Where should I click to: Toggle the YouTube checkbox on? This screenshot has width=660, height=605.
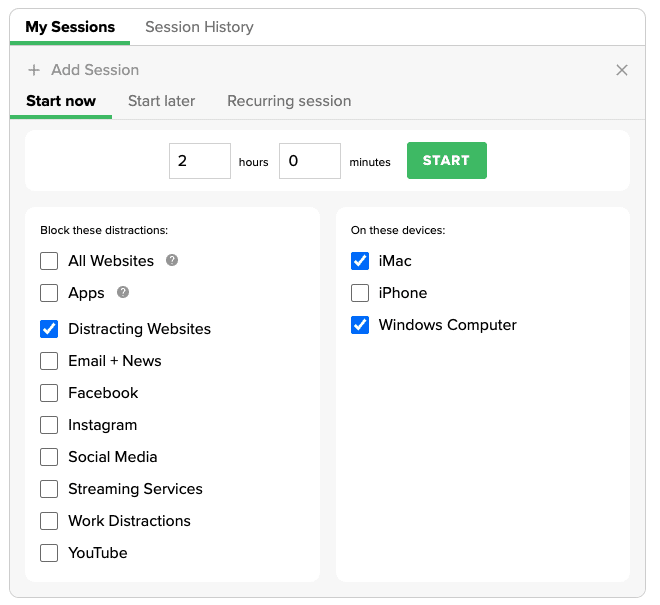pyautogui.click(x=49, y=553)
